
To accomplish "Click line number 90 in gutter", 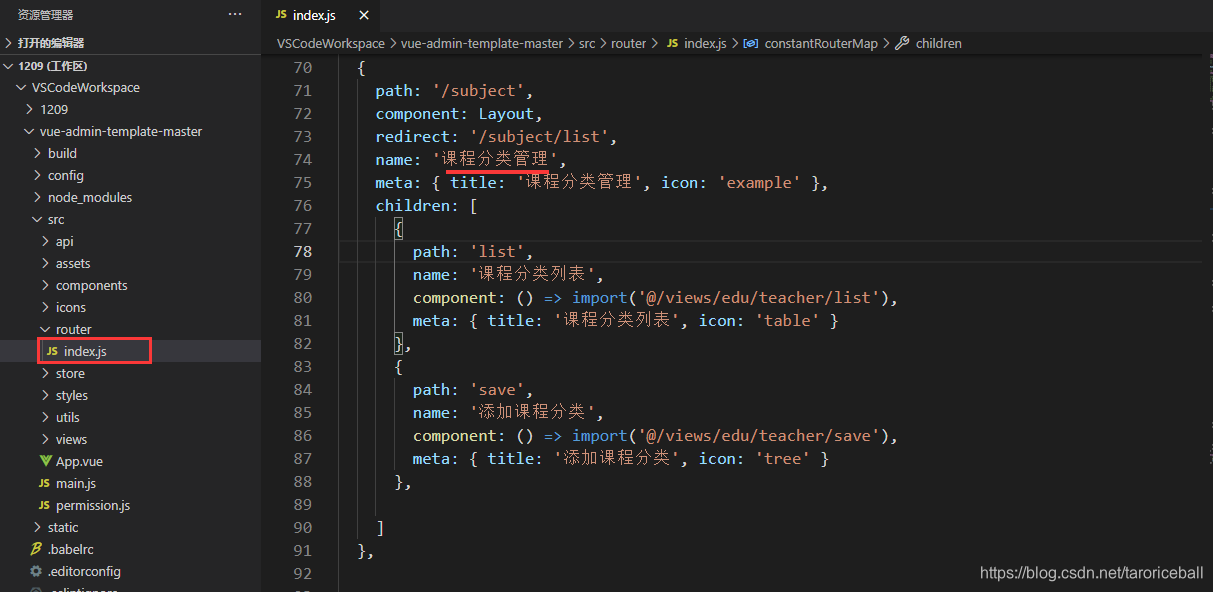I will tap(302, 527).
